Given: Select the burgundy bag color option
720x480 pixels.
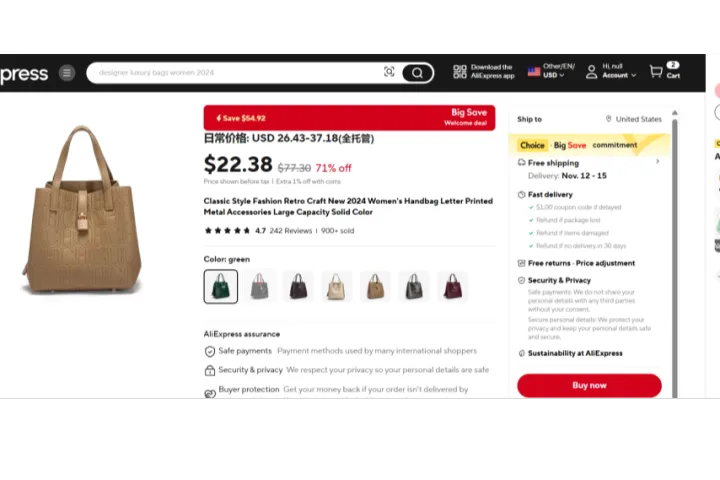Looking at the screenshot, I should click(x=452, y=287).
